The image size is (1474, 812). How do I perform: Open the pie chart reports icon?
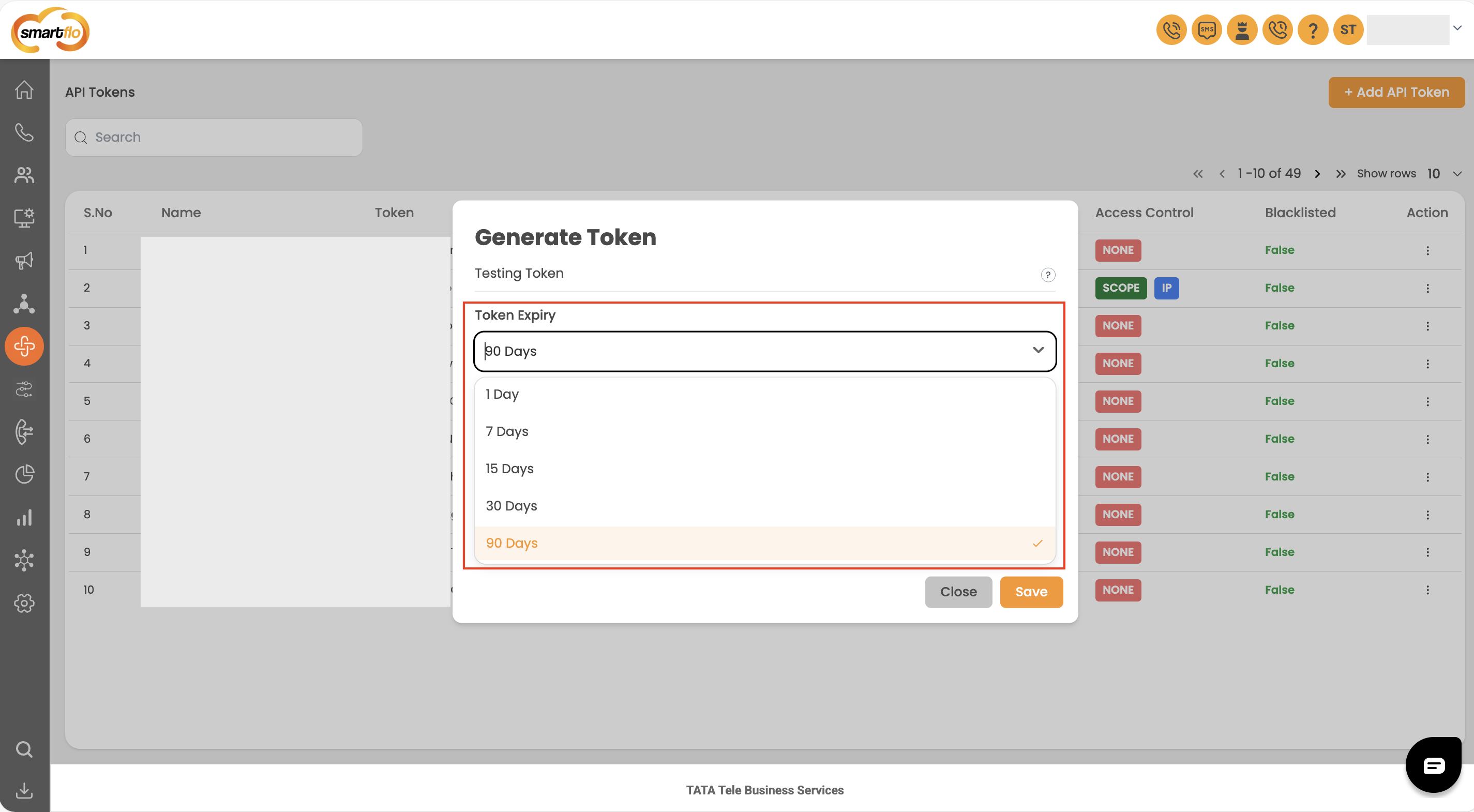tap(24, 474)
